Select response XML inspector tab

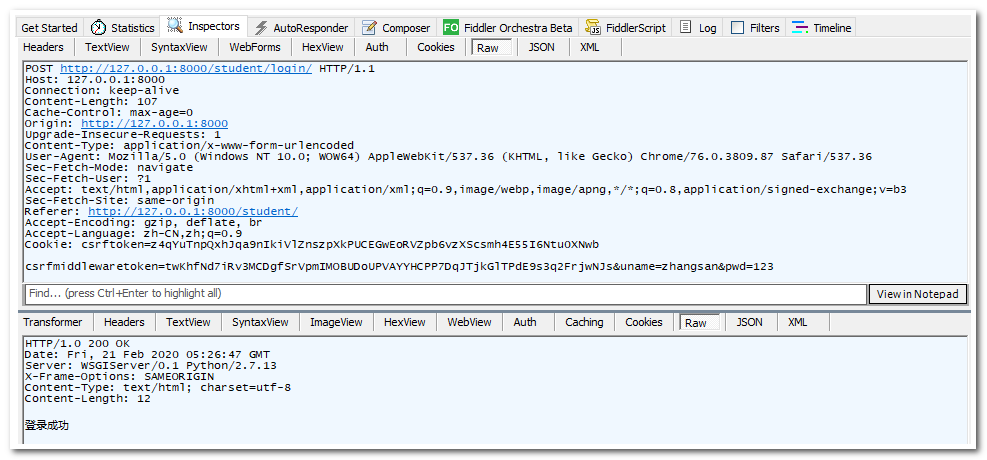click(798, 322)
